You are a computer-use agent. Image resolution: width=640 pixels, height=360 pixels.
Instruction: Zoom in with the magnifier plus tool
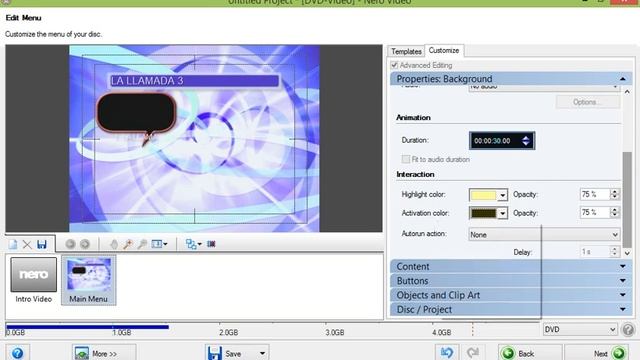128,244
